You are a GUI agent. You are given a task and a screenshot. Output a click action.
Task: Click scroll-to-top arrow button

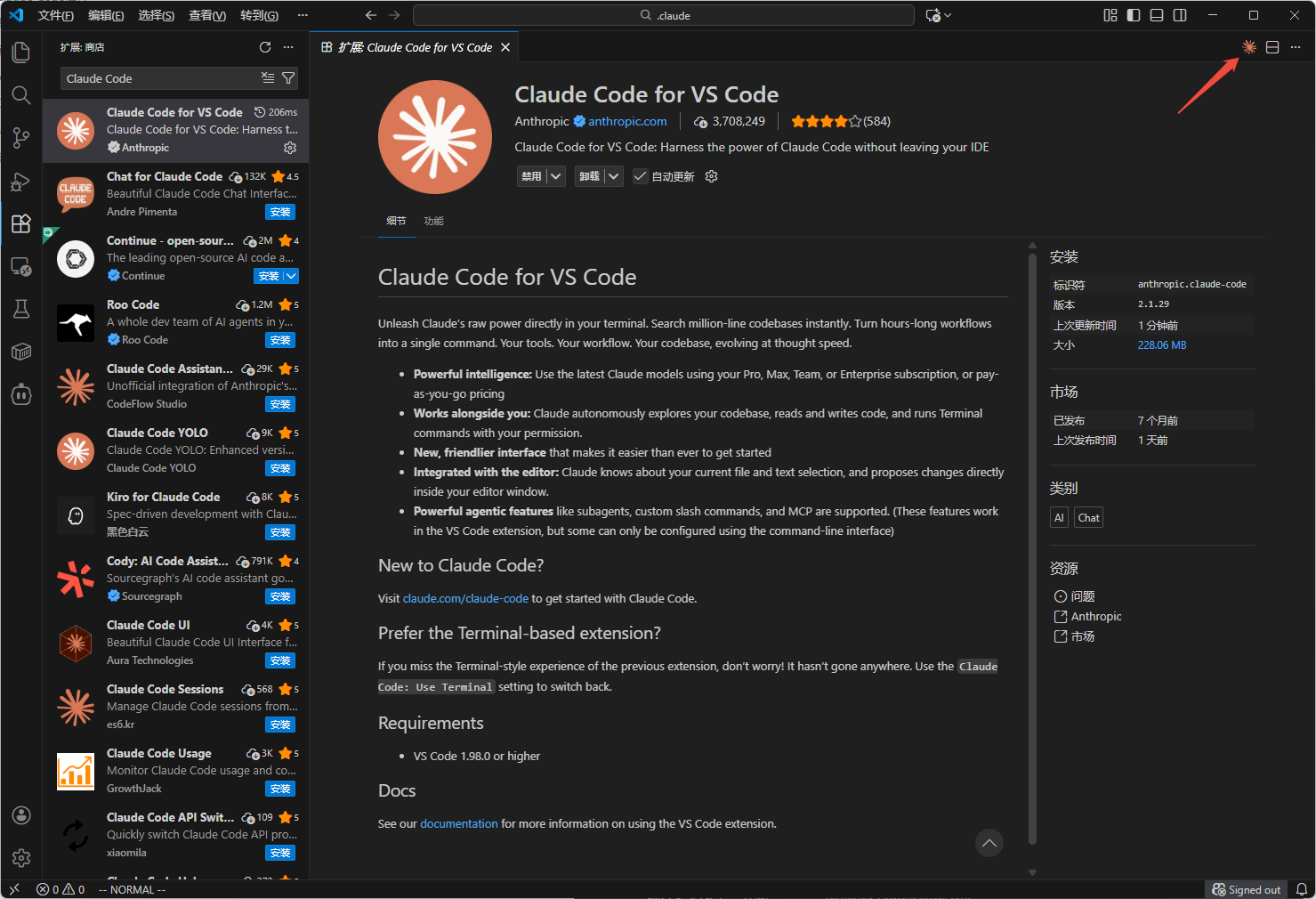click(x=989, y=843)
